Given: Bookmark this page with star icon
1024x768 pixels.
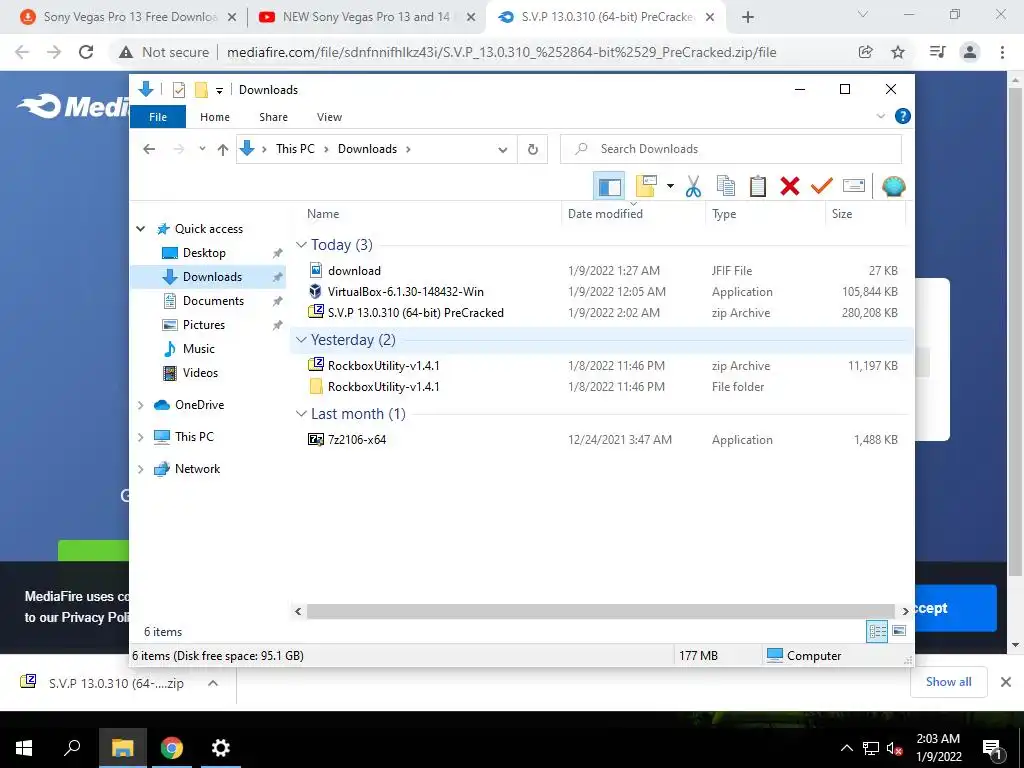Looking at the screenshot, I should (x=898, y=52).
